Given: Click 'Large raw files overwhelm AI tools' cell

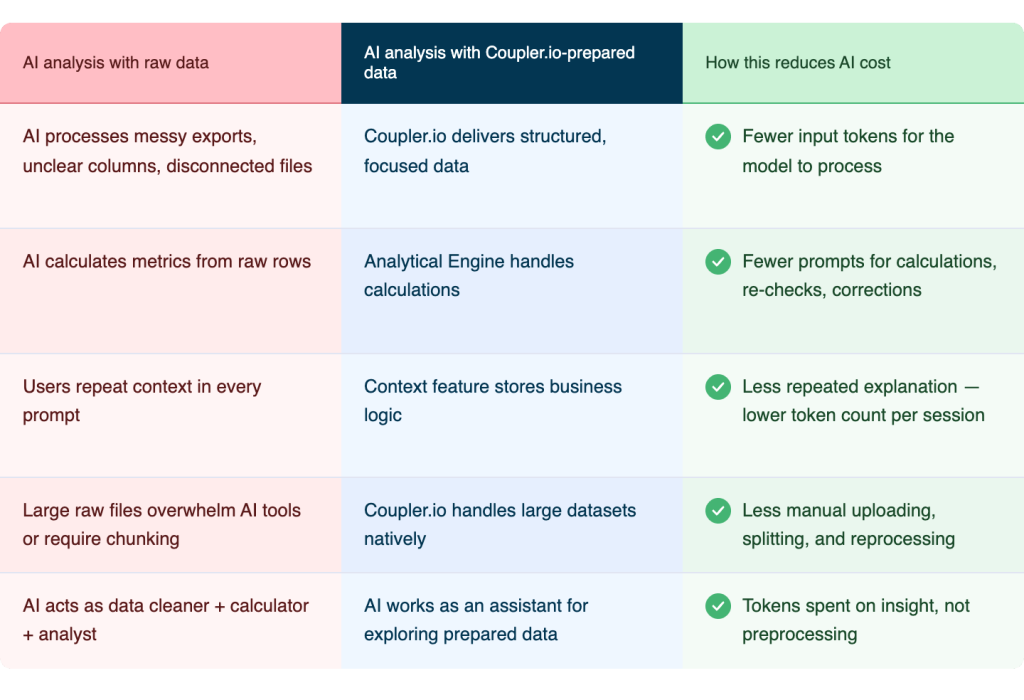Looking at the screenshot, I should [x=170, y=525].
